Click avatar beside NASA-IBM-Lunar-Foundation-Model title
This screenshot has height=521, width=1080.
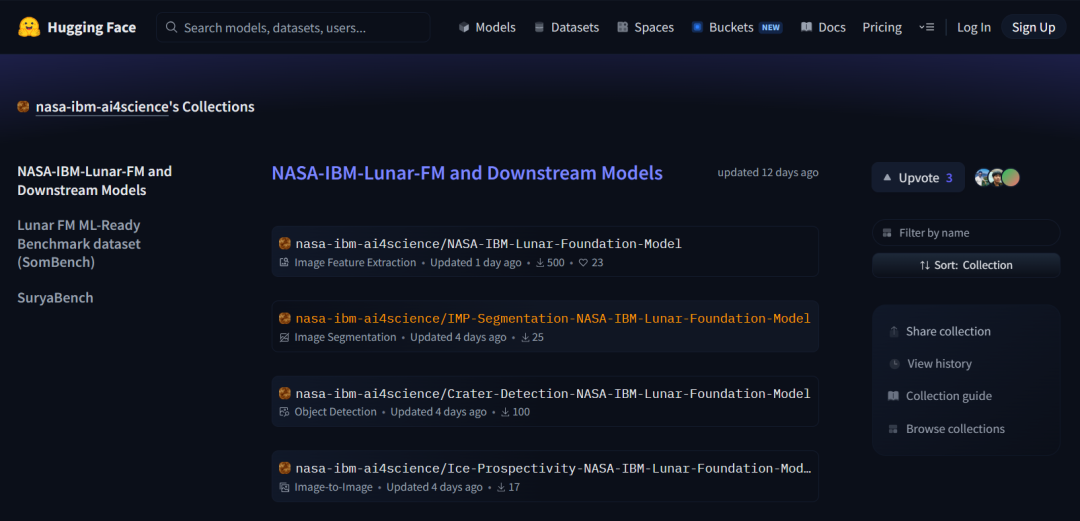point(285,243)
